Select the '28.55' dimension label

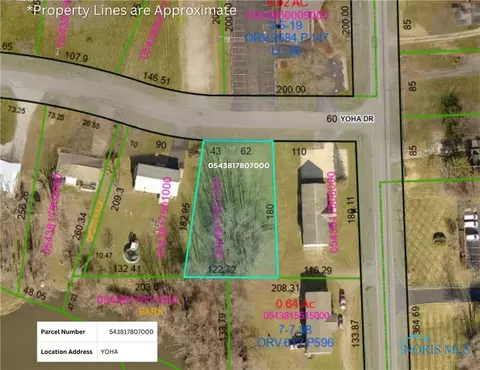point(91,124)
